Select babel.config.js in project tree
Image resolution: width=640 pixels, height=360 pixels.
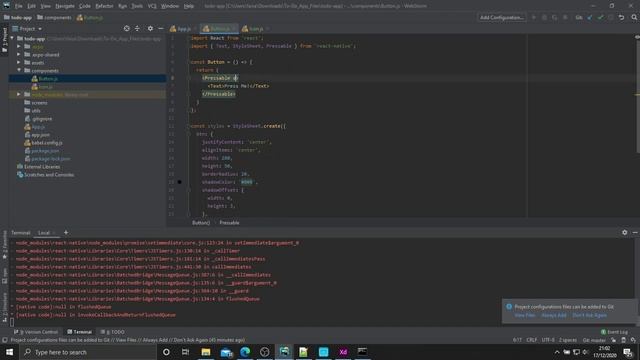tap(47, 143)
